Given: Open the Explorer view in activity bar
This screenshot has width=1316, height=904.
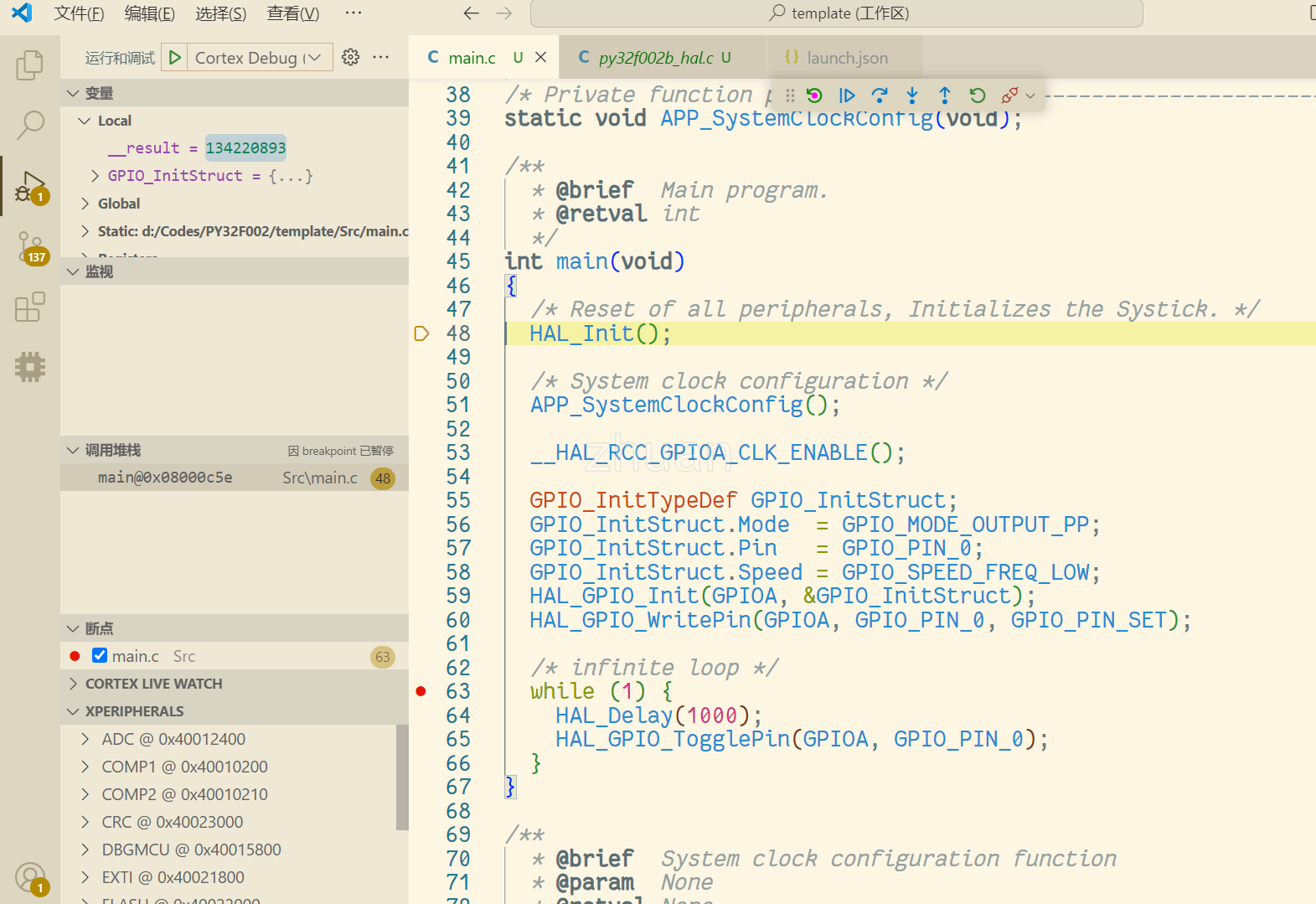Looking at the screenshot, I should point(30,65).
